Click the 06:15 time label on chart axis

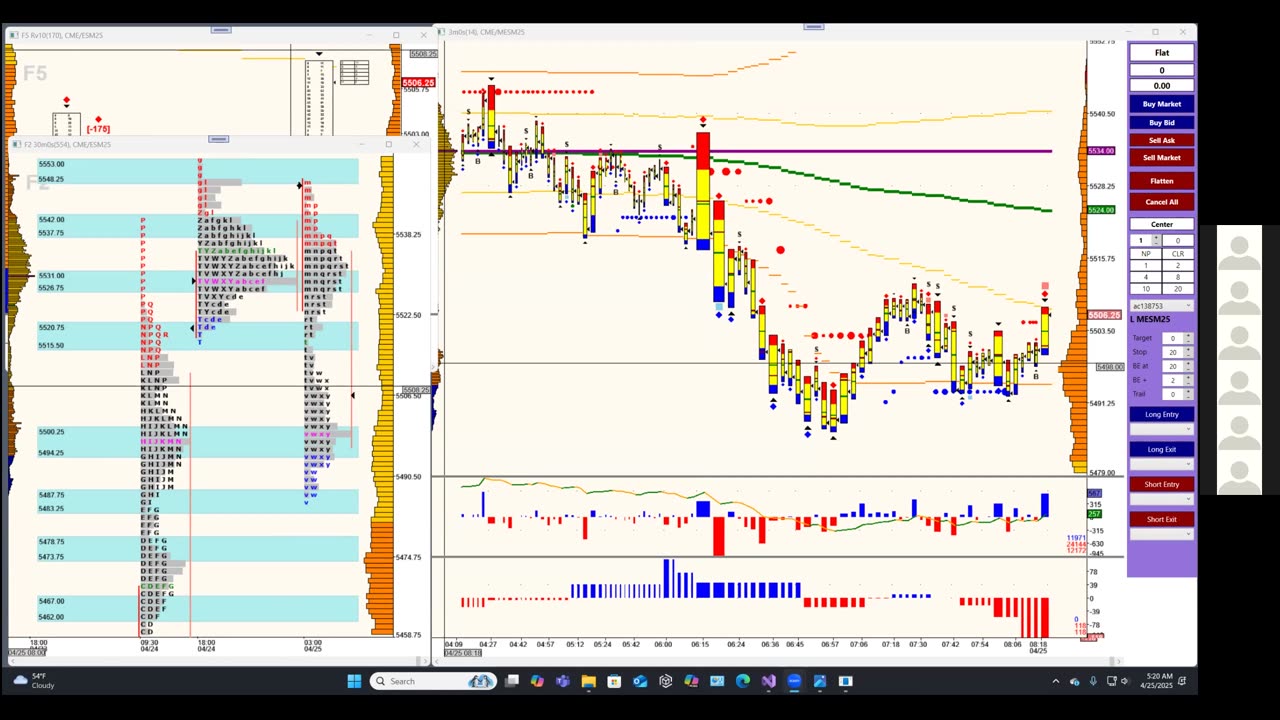tap(699, 644)
